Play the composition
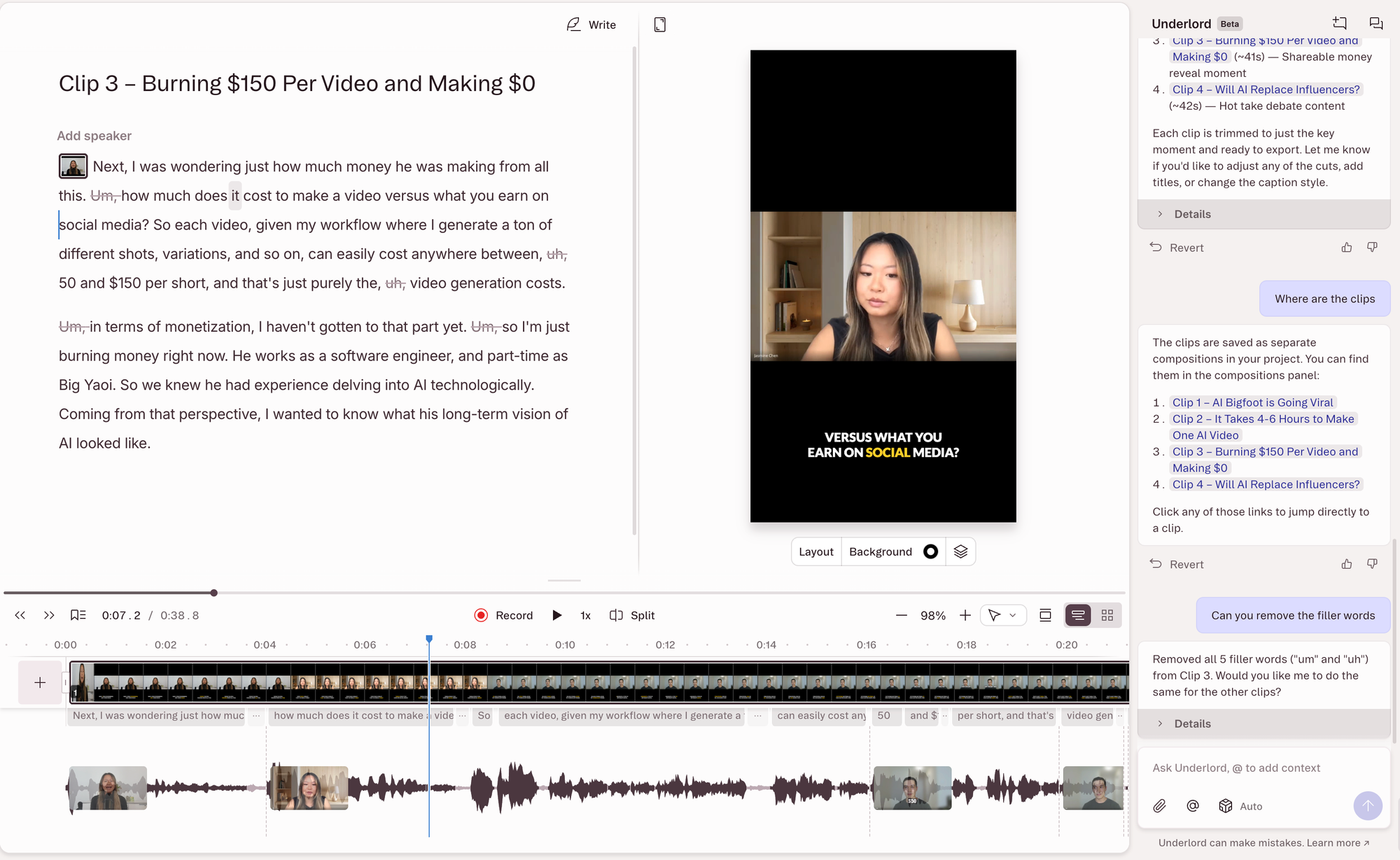Image resolution: width=1400 pixels, height=860 pixels. click(557, 615)
